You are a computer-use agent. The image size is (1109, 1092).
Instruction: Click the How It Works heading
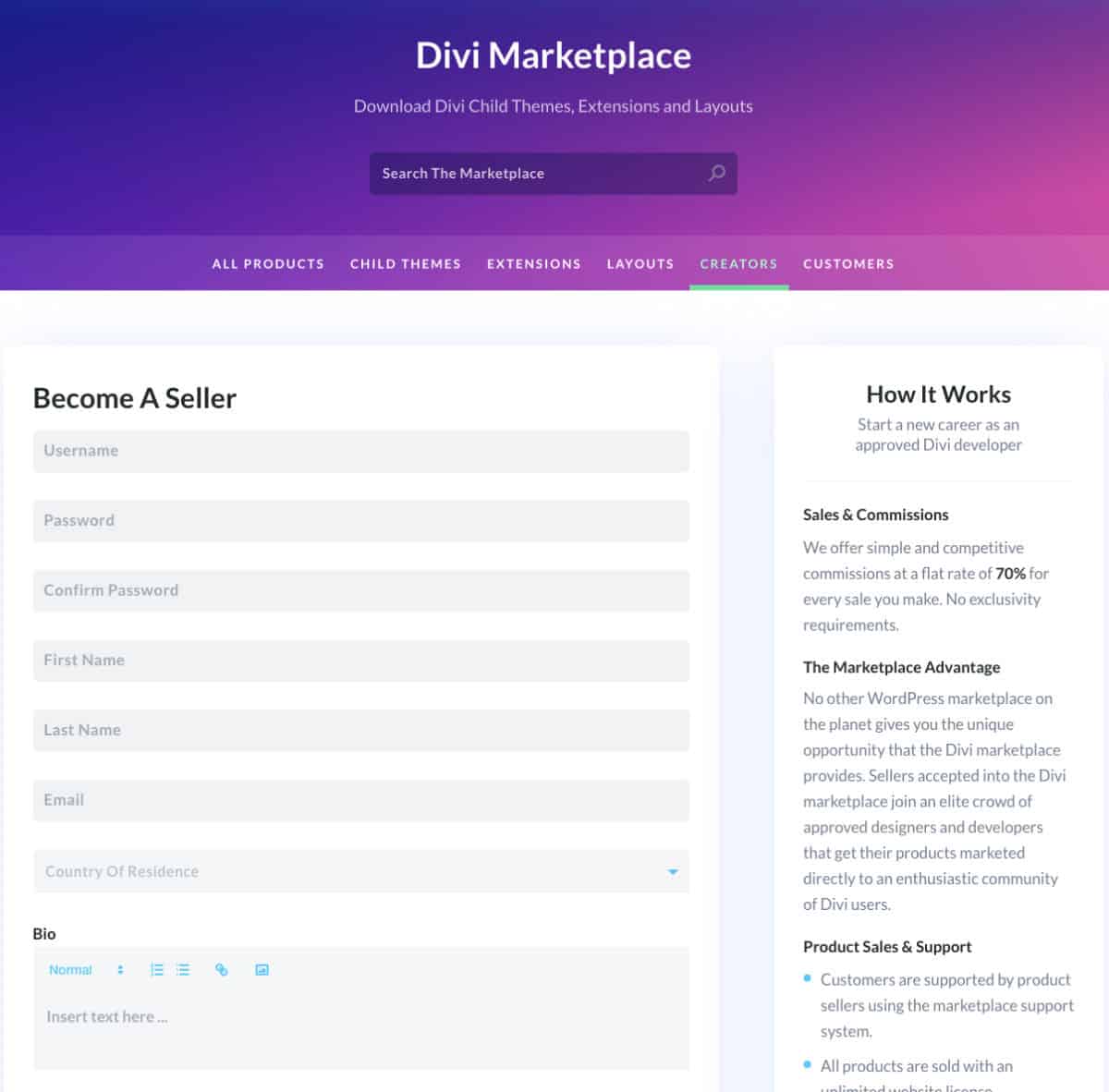coord(938,394)
